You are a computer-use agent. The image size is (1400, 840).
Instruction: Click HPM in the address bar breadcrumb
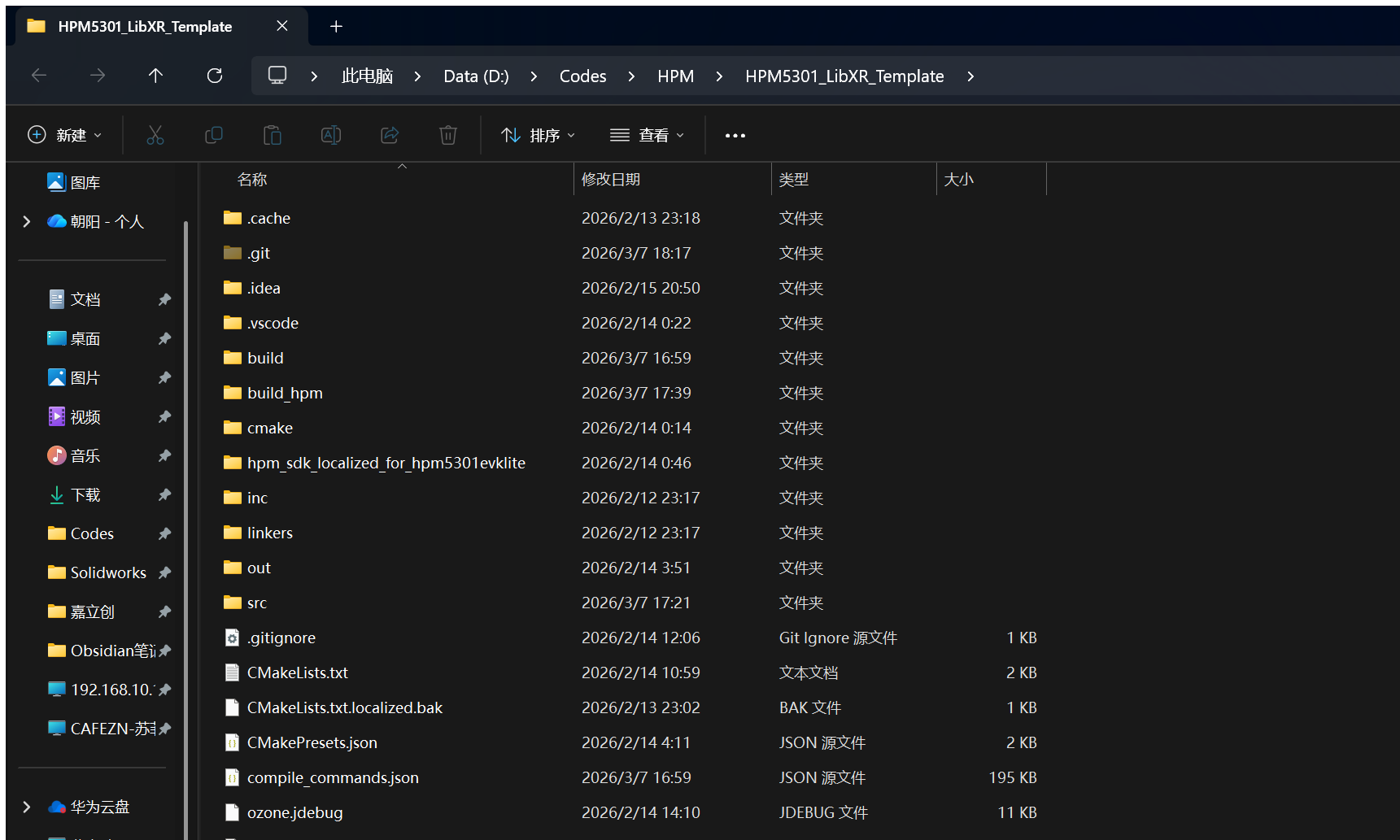point(675,76)
